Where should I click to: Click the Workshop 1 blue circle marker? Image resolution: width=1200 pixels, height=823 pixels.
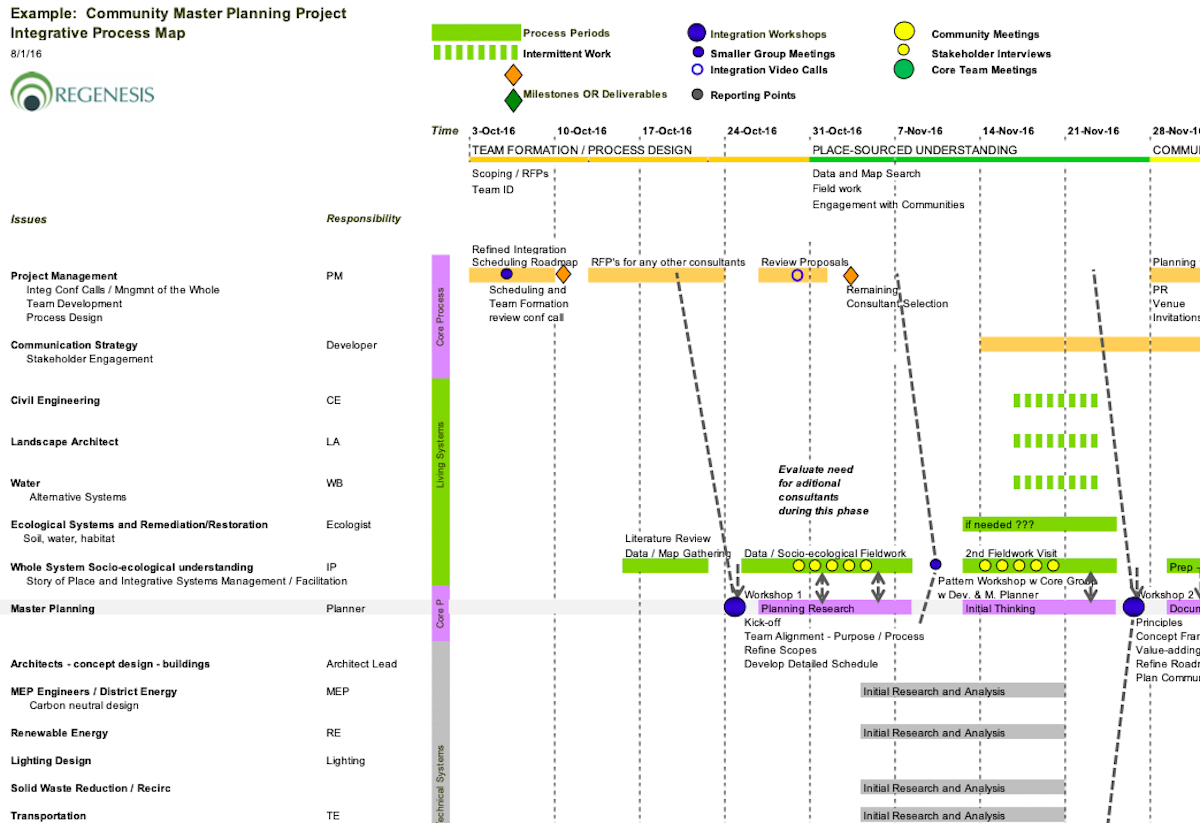coord(735,607)
